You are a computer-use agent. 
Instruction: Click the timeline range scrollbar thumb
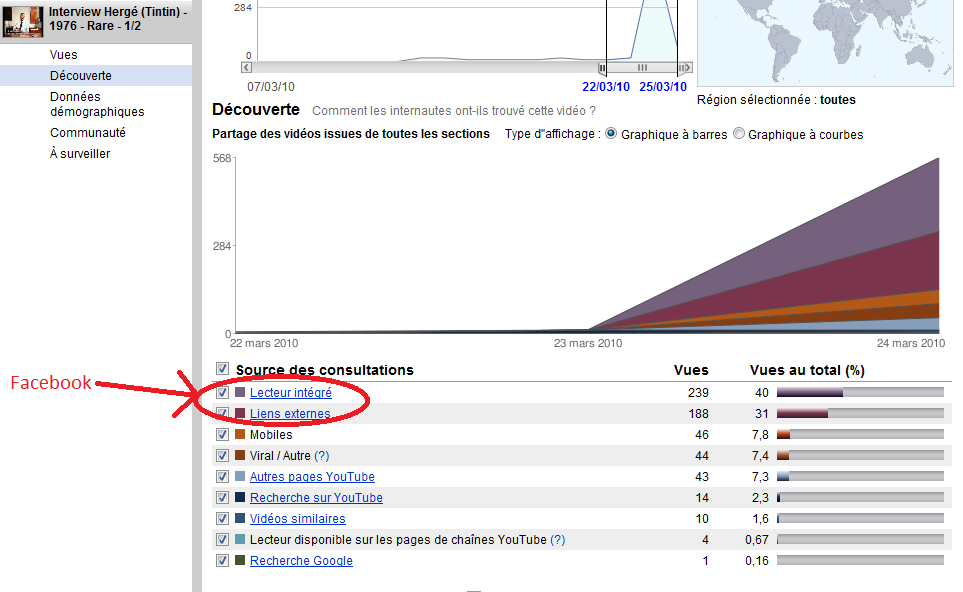pos(642,68)
